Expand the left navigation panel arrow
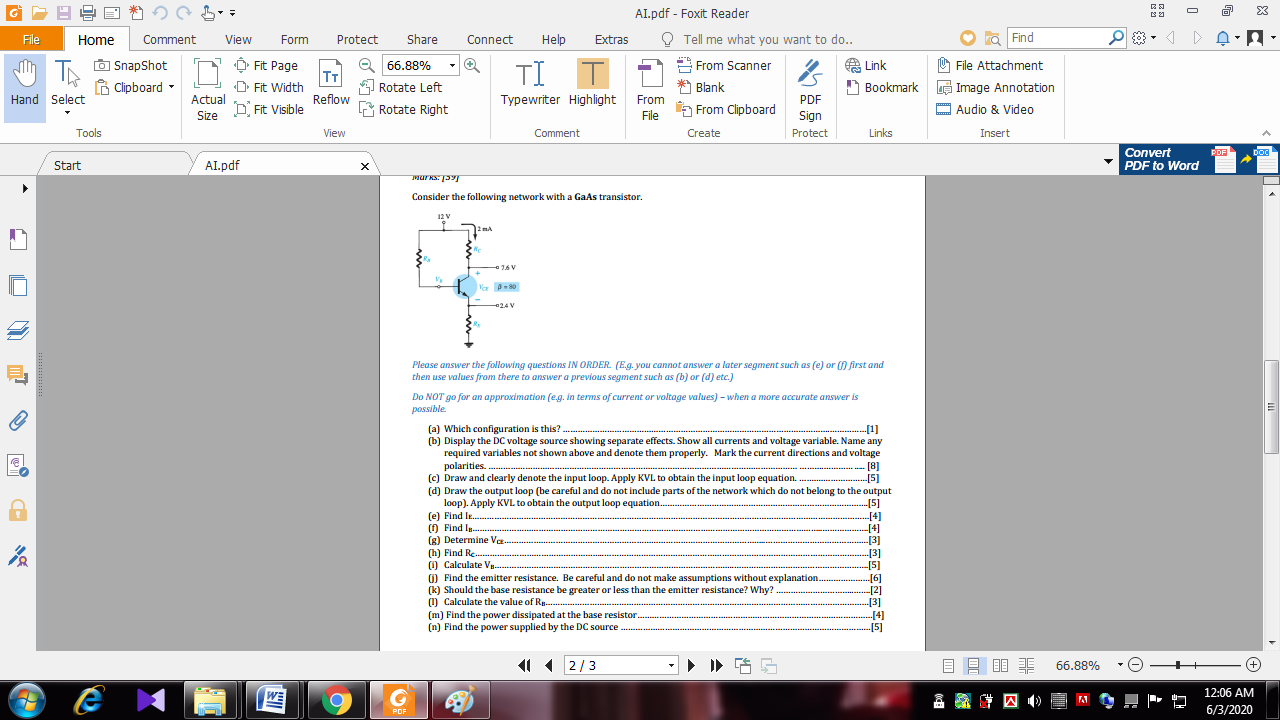This screenshot has height=720, width=1280. click(x=24, y=187)
